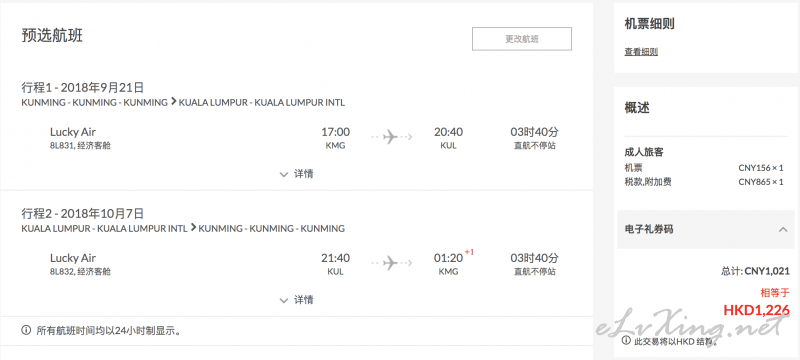Click the arrow between KUALA LUMPUR and KUNMING in 行程2
This screenshot has width=800, height=360.
click(193, 227)
